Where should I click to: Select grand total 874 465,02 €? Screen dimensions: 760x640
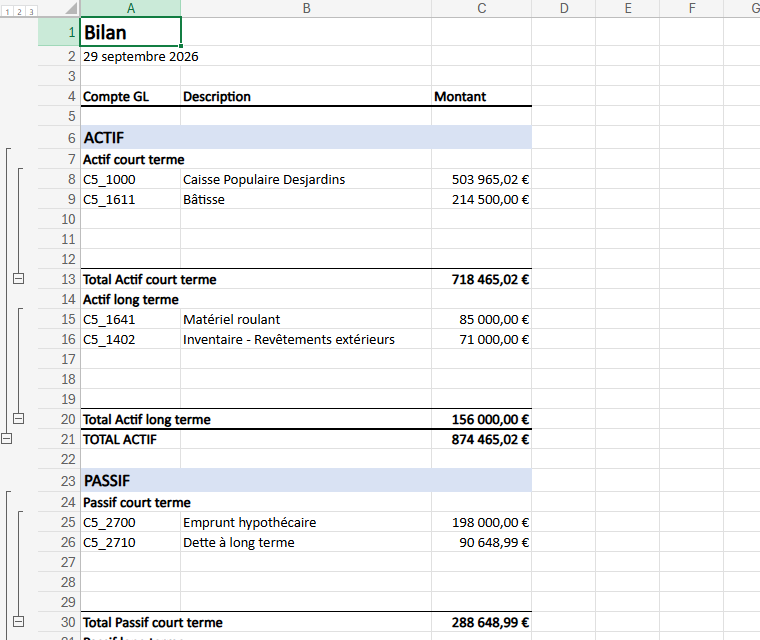481,439
